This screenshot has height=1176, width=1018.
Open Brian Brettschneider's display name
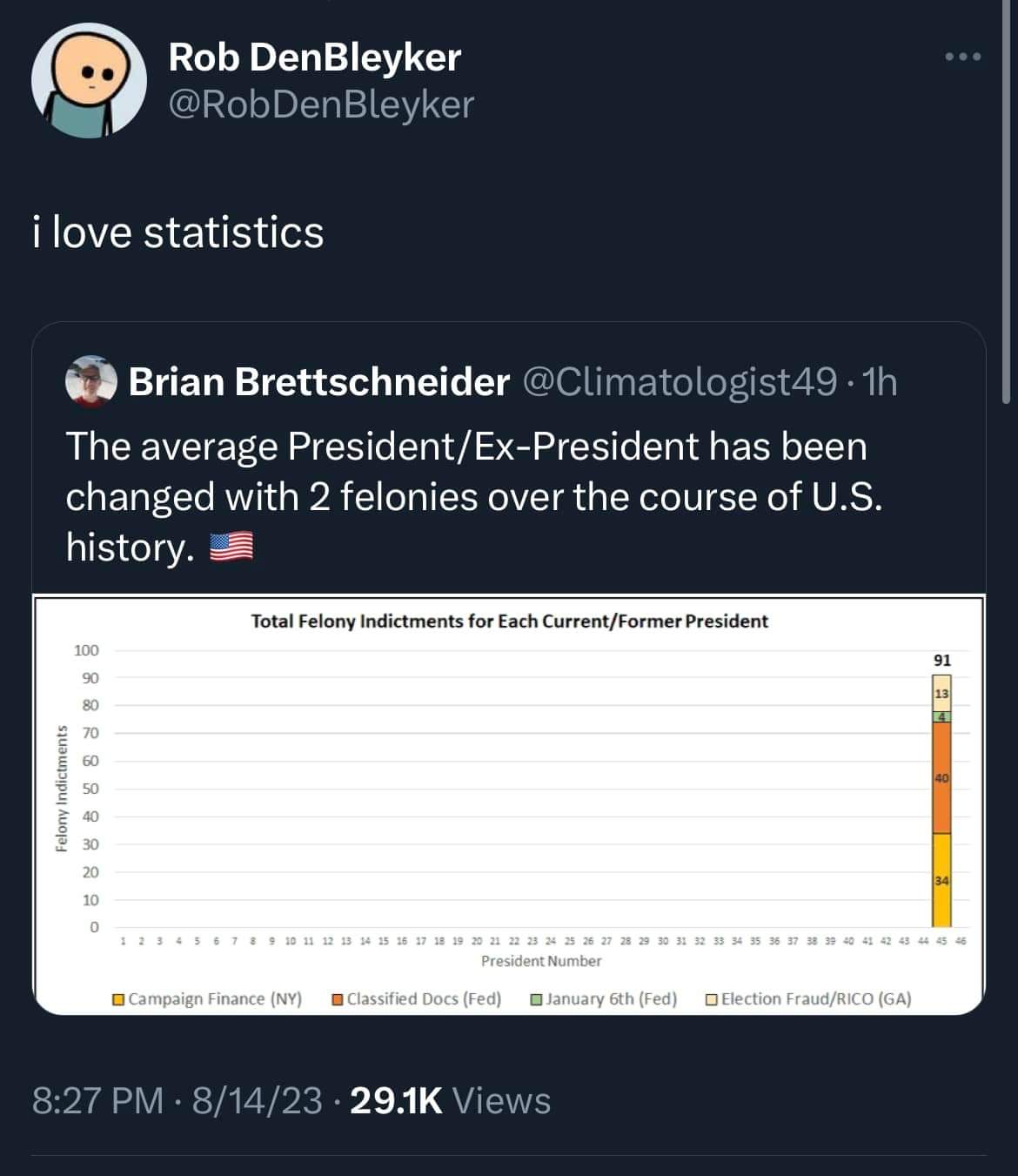(319, 381)
